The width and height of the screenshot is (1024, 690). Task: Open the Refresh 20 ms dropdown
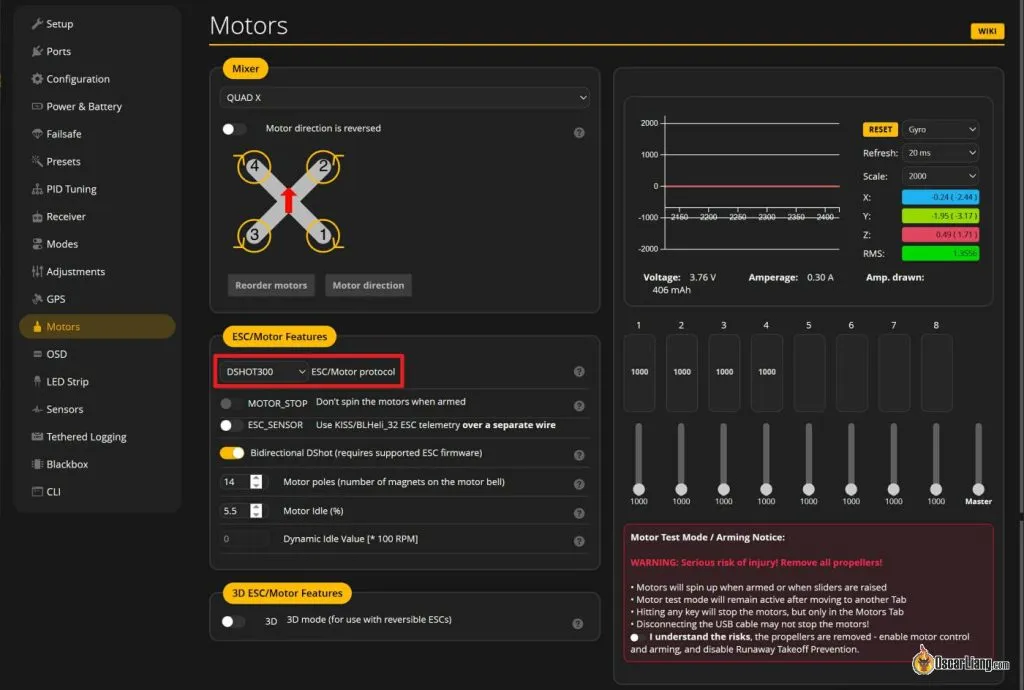[940, 153]
